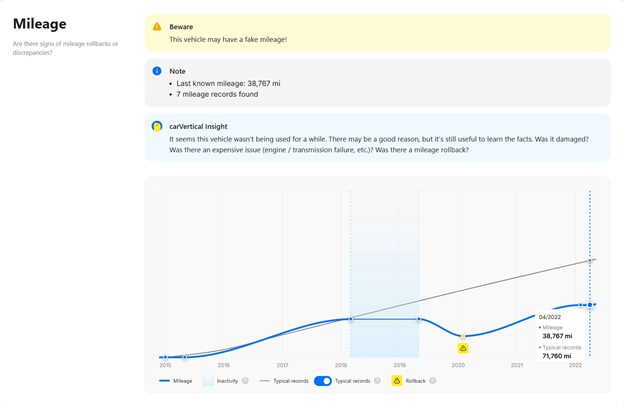Open the Typical records help question mark
The image size is (624, 406).
click(x=377, y=381)
